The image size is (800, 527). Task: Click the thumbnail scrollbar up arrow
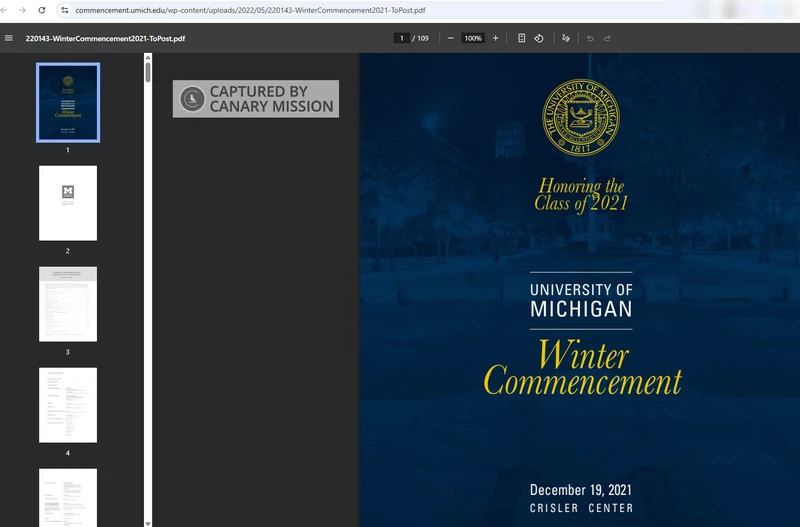[x=148, y=57]
